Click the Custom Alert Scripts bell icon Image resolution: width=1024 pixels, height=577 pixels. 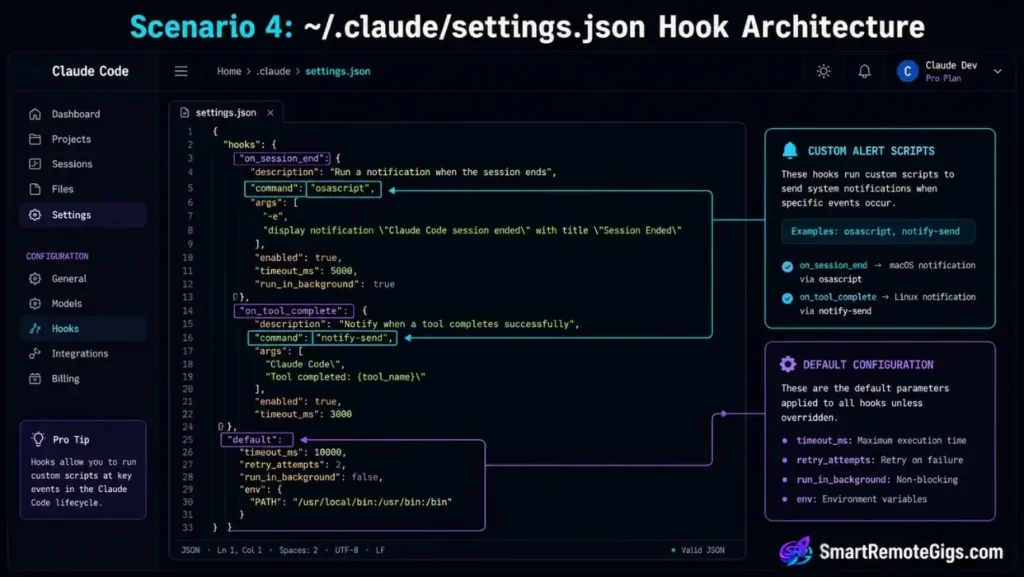point(790,151)
